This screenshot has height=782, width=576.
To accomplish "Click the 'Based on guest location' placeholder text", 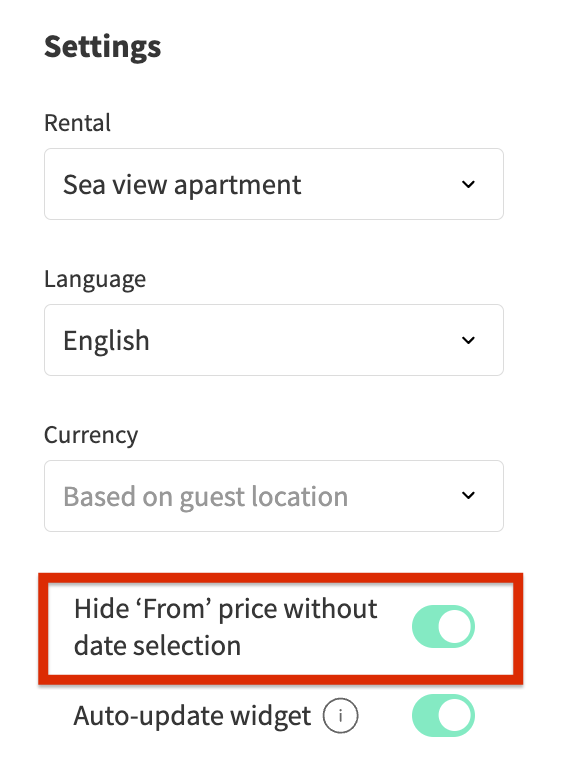I will 205,497.
